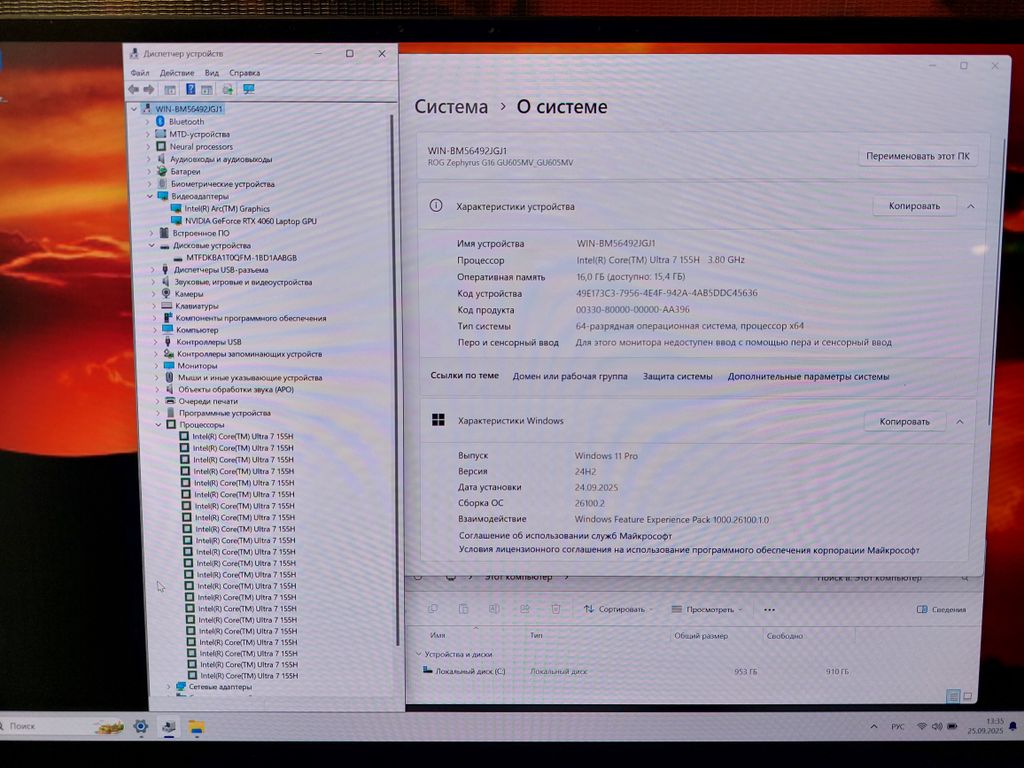
Task: Open the Вид menu in Device Manager
Action: pos(211,73)
